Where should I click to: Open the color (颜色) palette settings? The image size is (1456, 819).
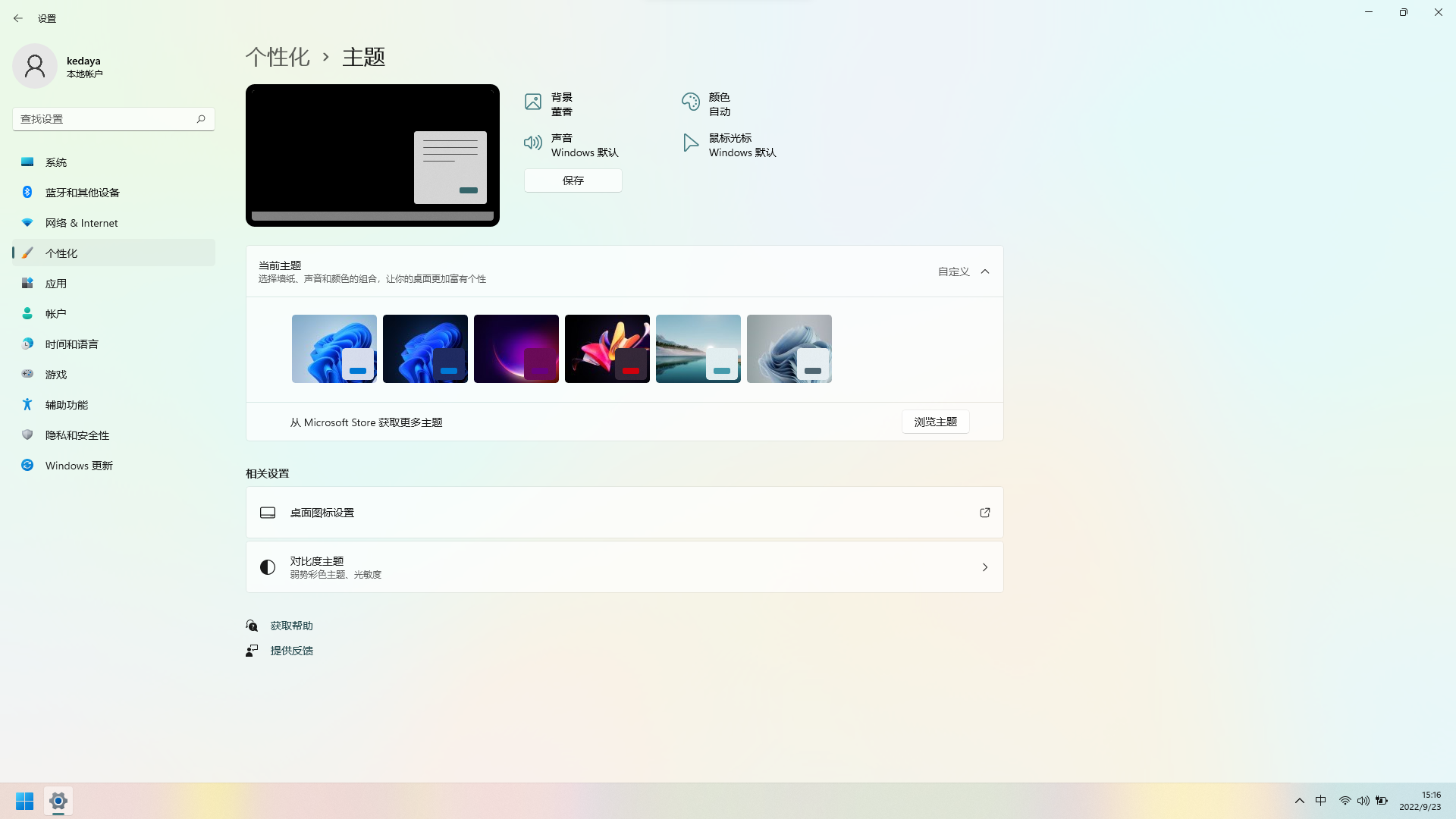(x=690, y=102)
